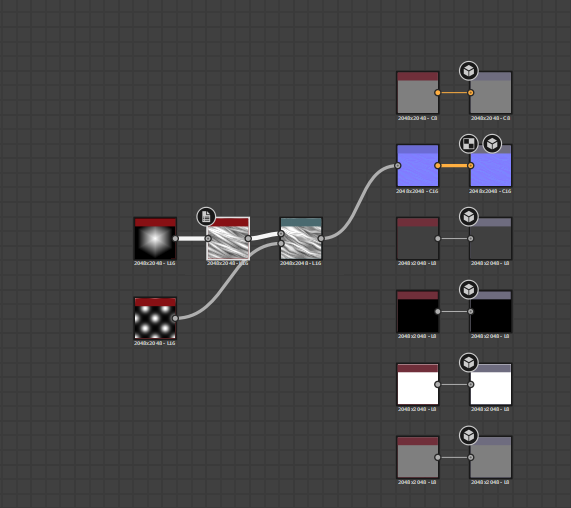Screen dimensions: 571x508
Task: Select the top gray C8 node with red header
Action: [x=418, y=92]
